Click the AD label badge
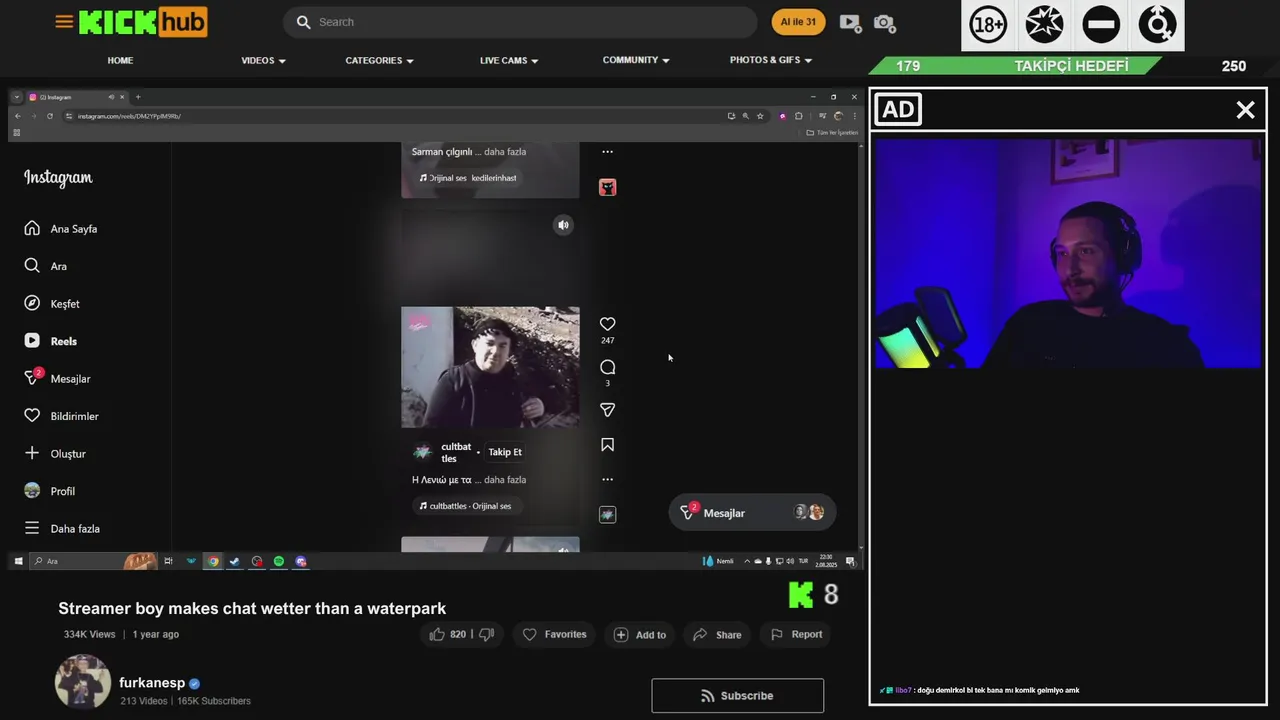 pos(898,110)
